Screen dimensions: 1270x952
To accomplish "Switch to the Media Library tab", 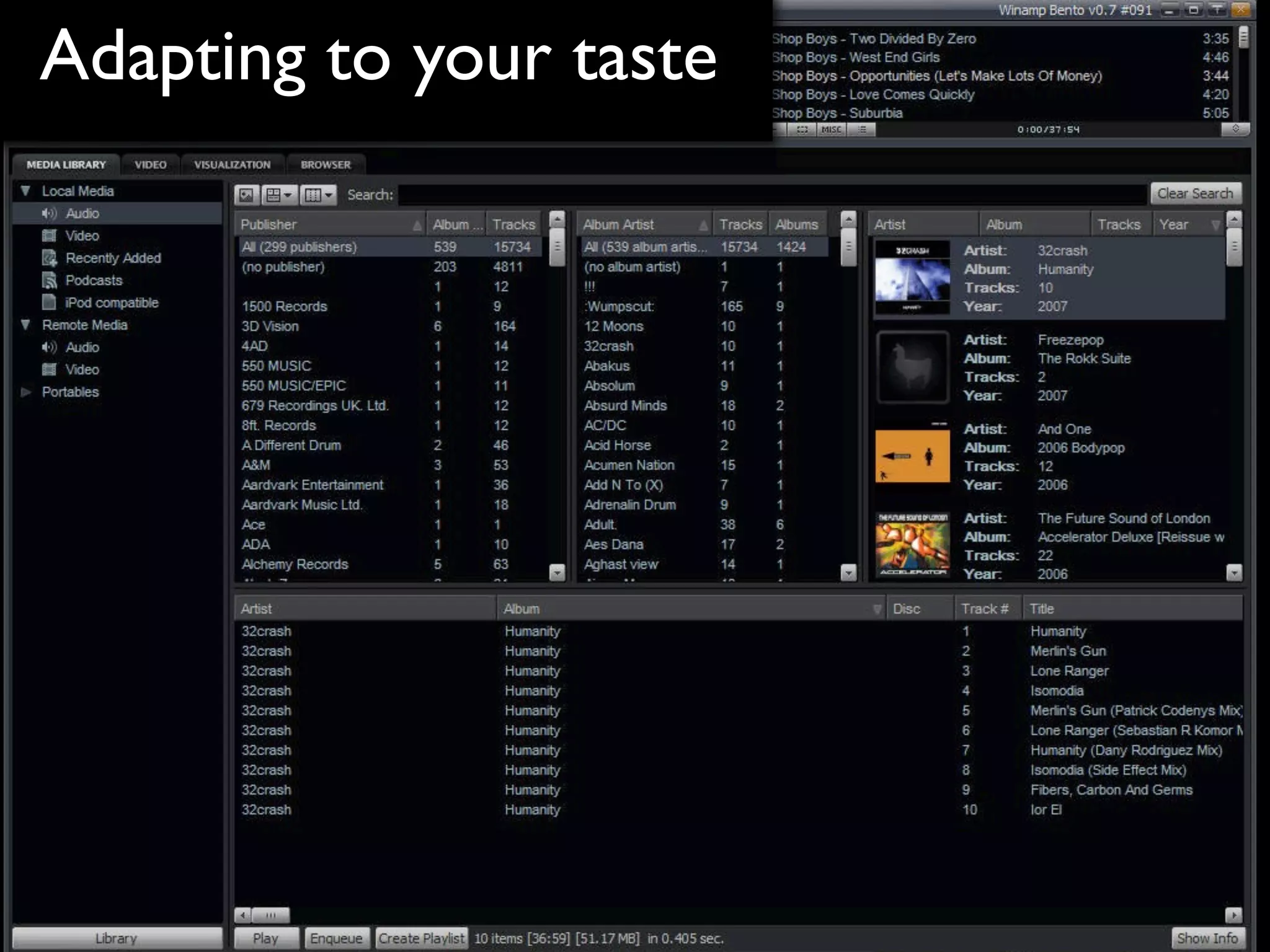I will pyautogui.click(x=66, y=165).
